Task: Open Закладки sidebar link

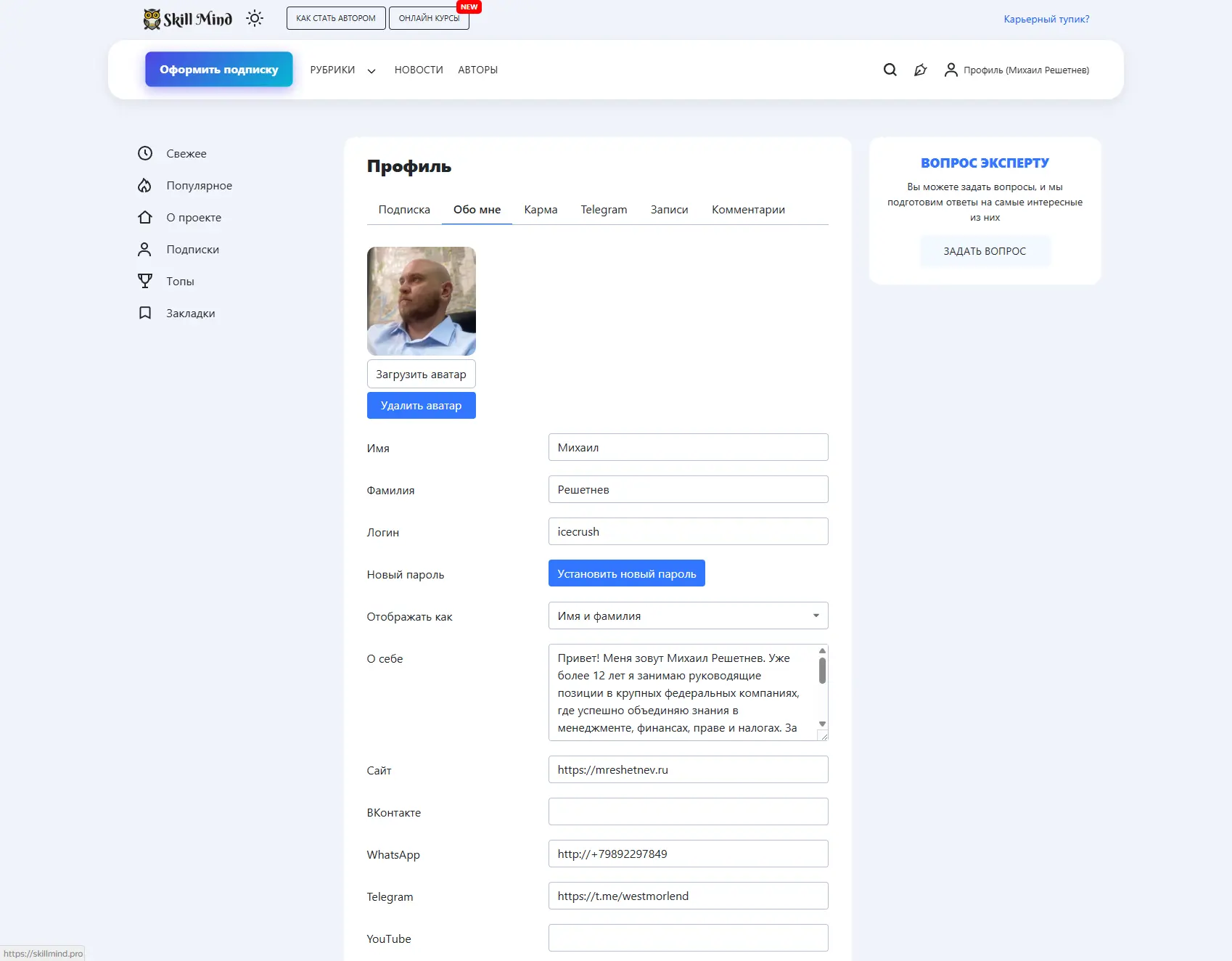Action: pyautogui.click(x=190, y=313)
